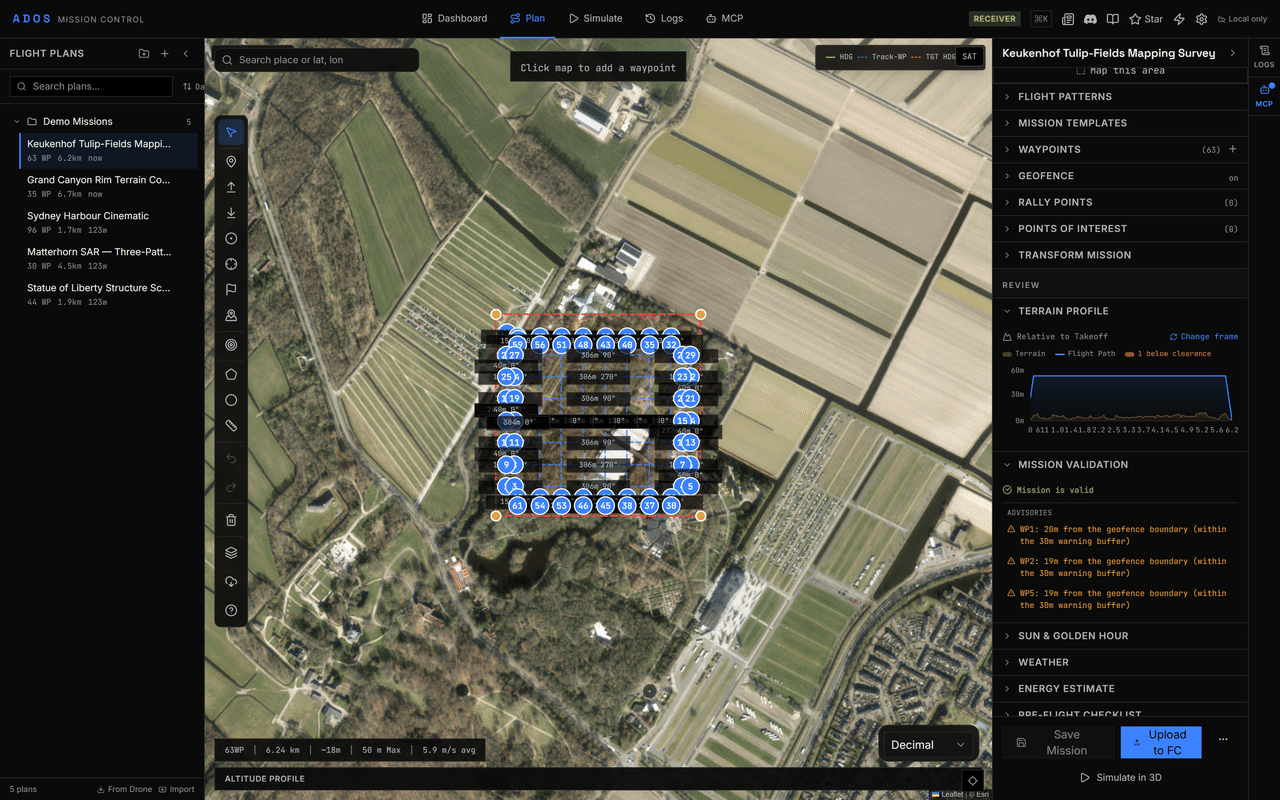Screen dimensions: 1280x800
Task: Click the Search plans input field
Action: (x=92, y=87)
